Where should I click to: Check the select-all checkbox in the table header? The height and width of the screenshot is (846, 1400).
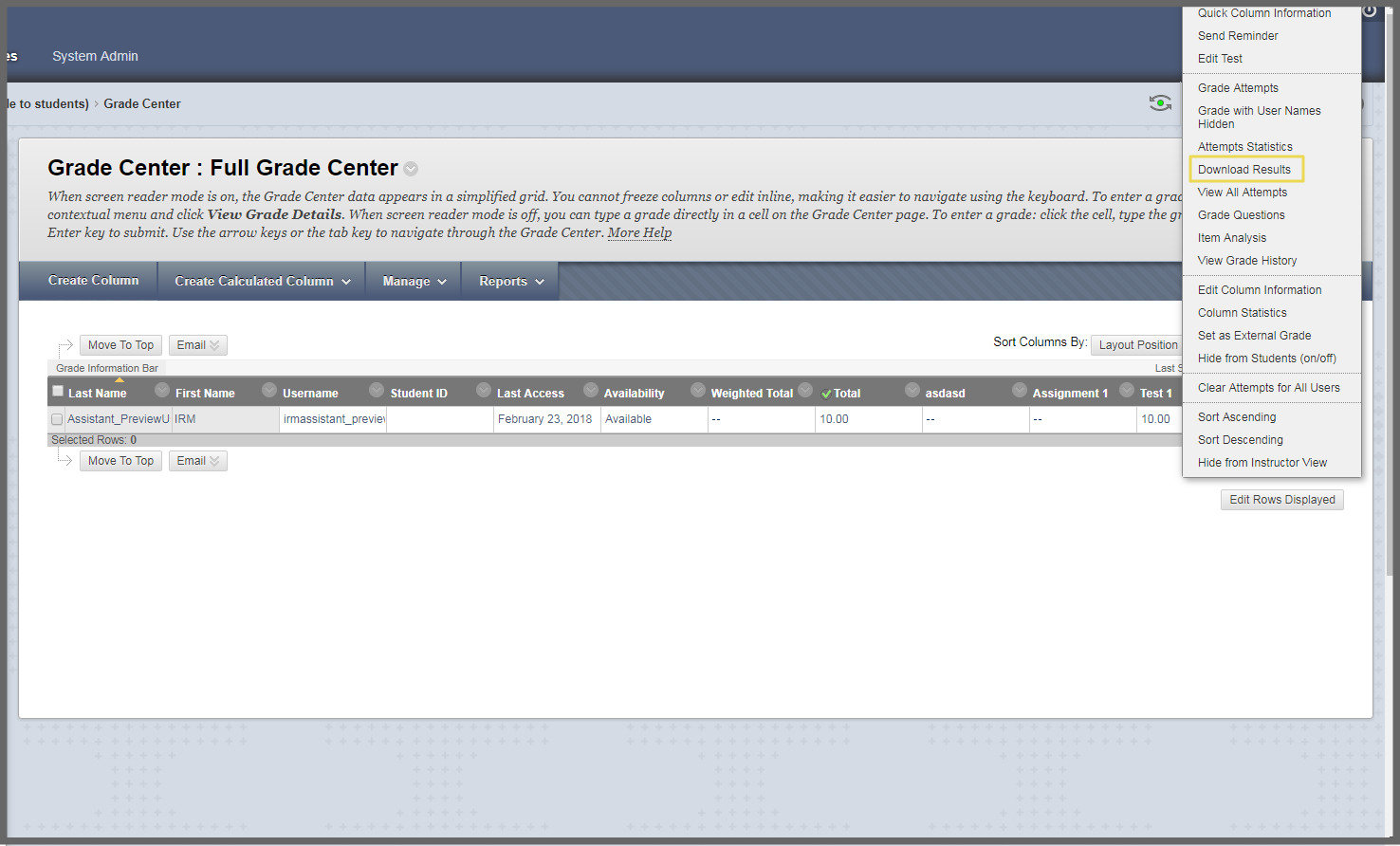coord(58,392)
